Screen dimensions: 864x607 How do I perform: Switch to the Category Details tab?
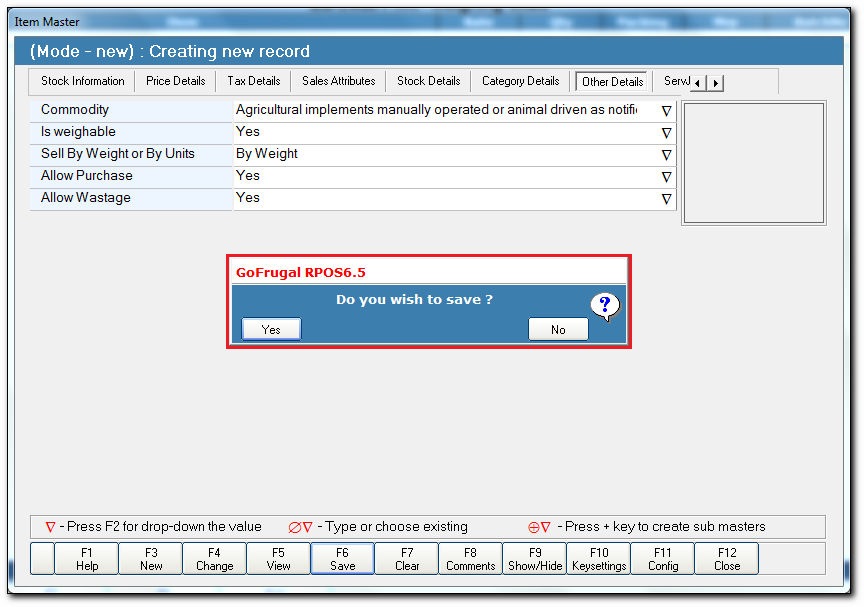point(520,81)
